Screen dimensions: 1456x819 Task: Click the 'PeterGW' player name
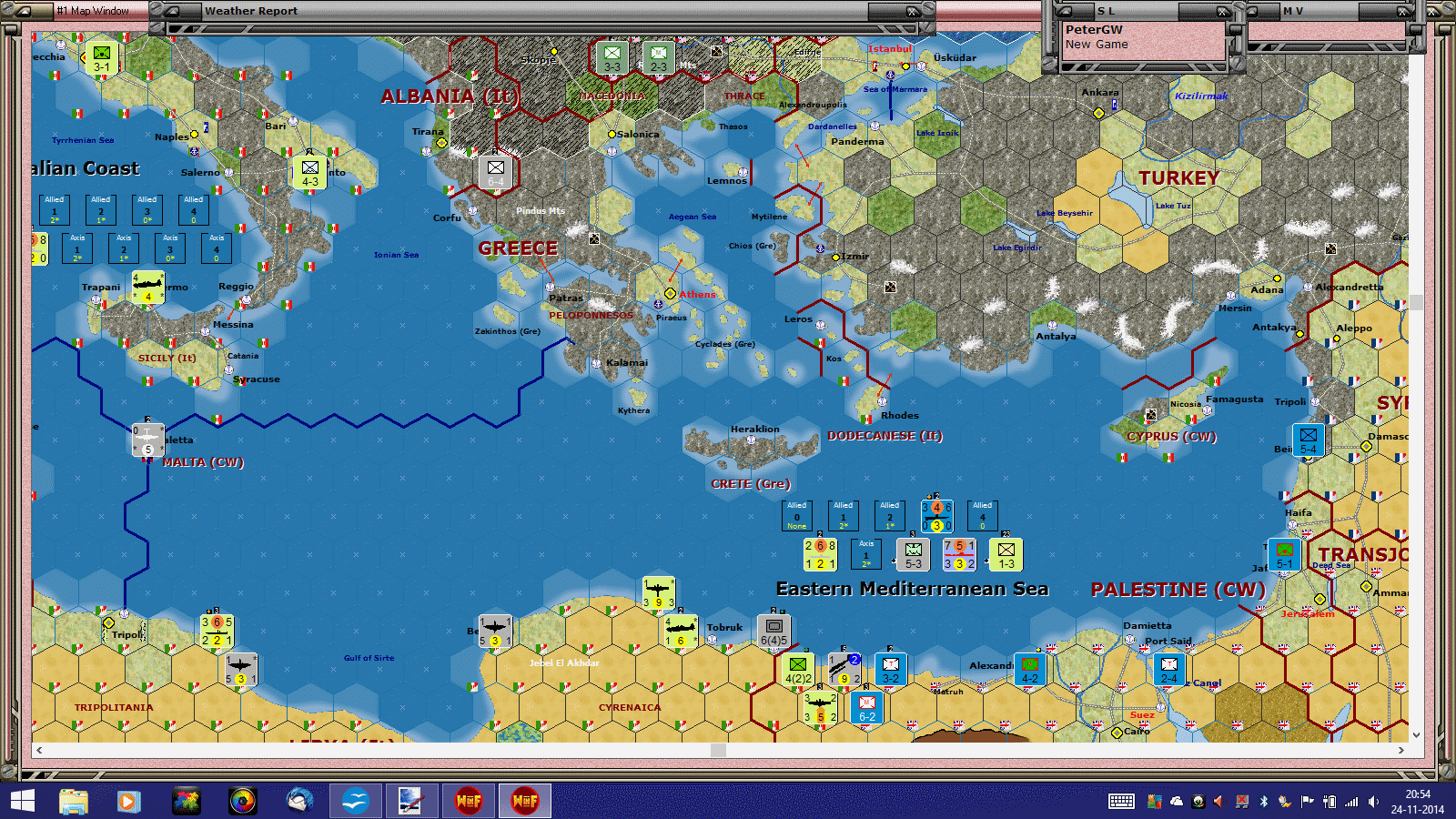(1094, 30)
